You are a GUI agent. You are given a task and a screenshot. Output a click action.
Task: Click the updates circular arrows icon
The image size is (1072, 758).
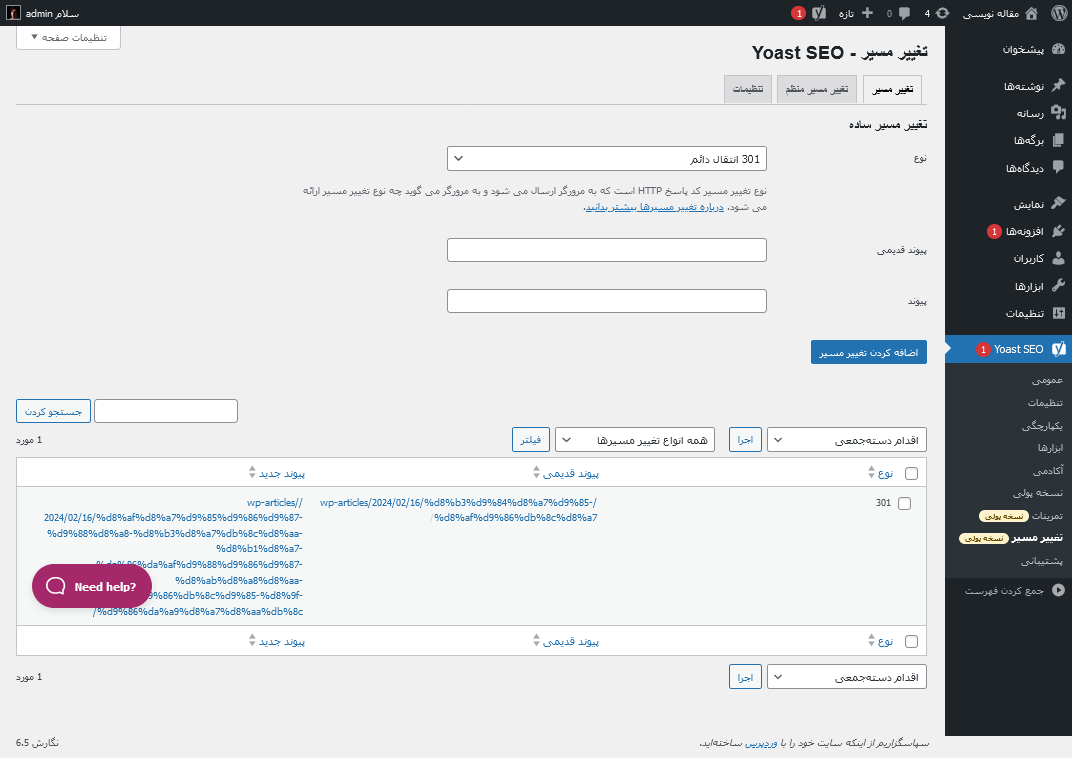(943, 13)
